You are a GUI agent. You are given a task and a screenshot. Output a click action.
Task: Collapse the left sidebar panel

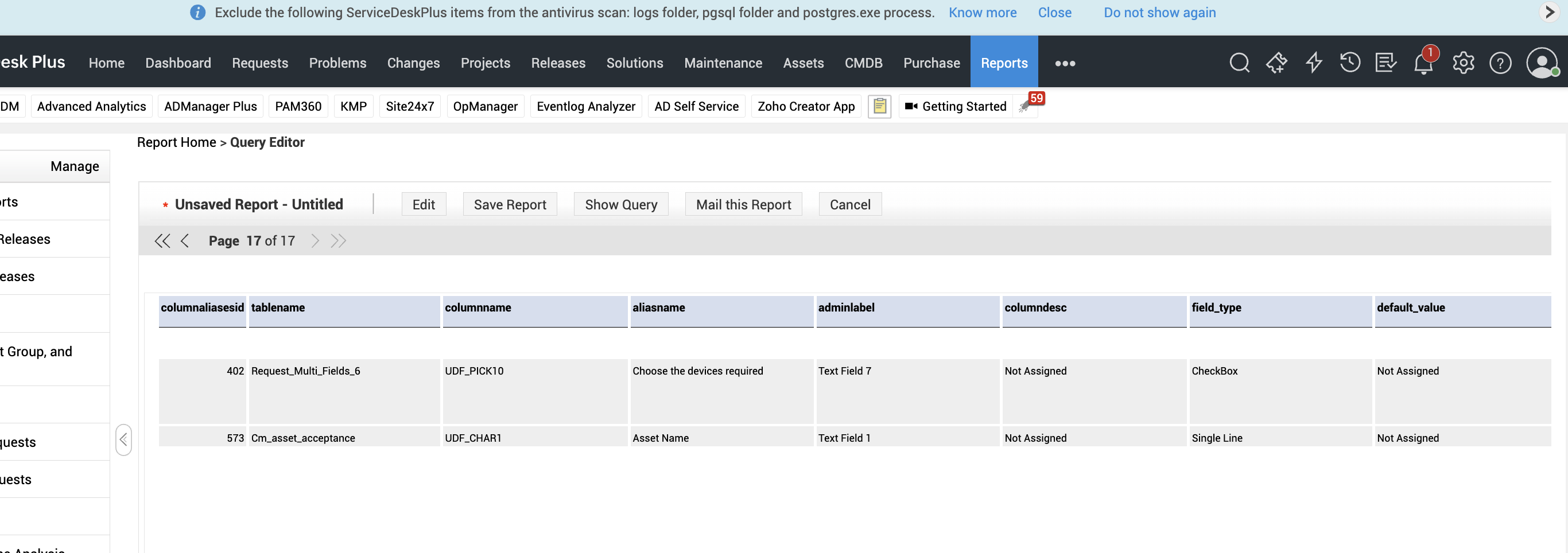123,439
